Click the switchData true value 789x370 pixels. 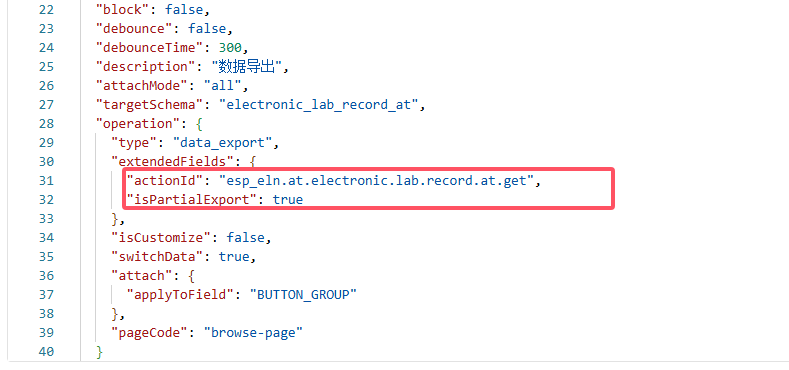tap(233, 257)
